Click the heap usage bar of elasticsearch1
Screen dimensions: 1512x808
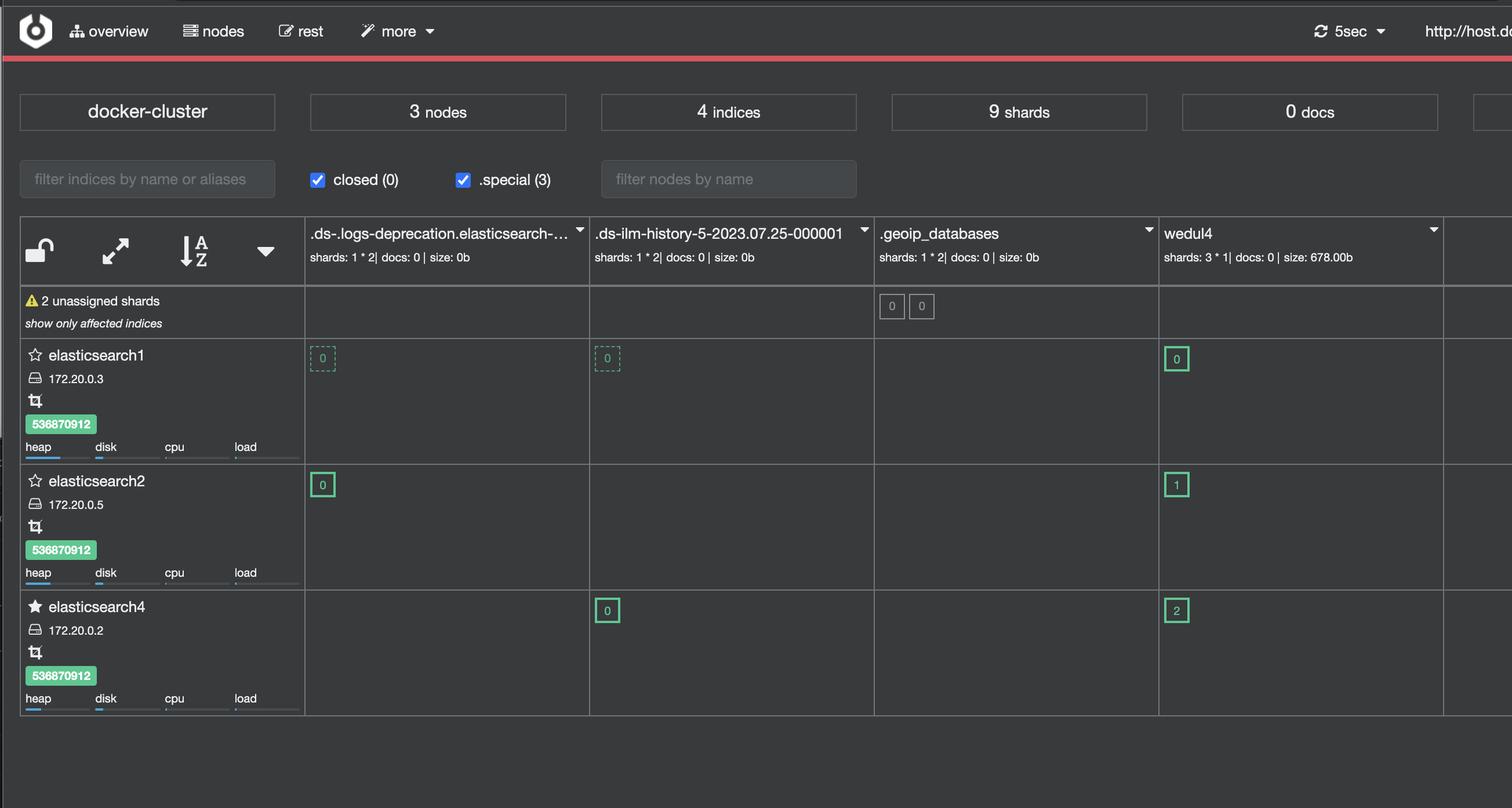[57, 457]
